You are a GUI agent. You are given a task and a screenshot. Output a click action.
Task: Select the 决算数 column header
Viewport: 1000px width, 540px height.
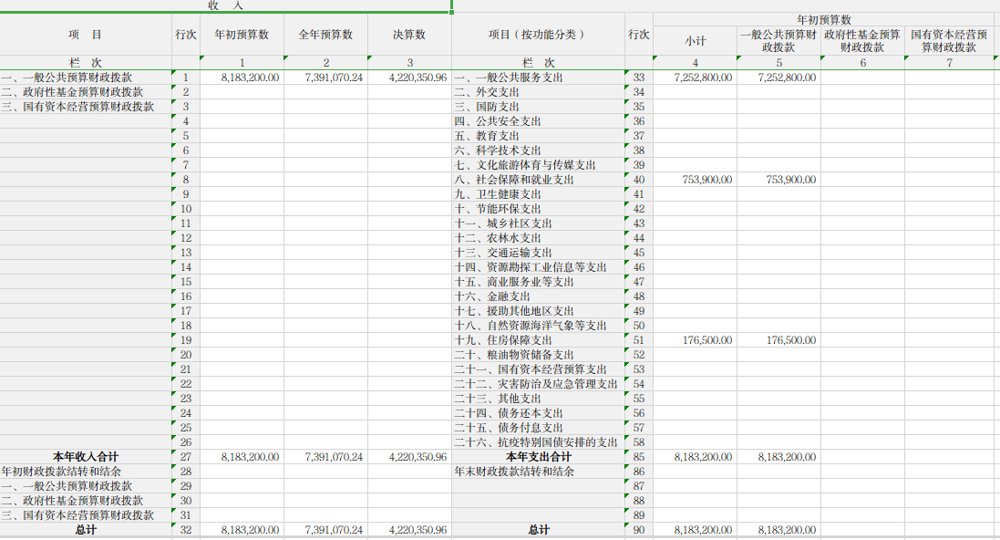(x=409, y=34)
